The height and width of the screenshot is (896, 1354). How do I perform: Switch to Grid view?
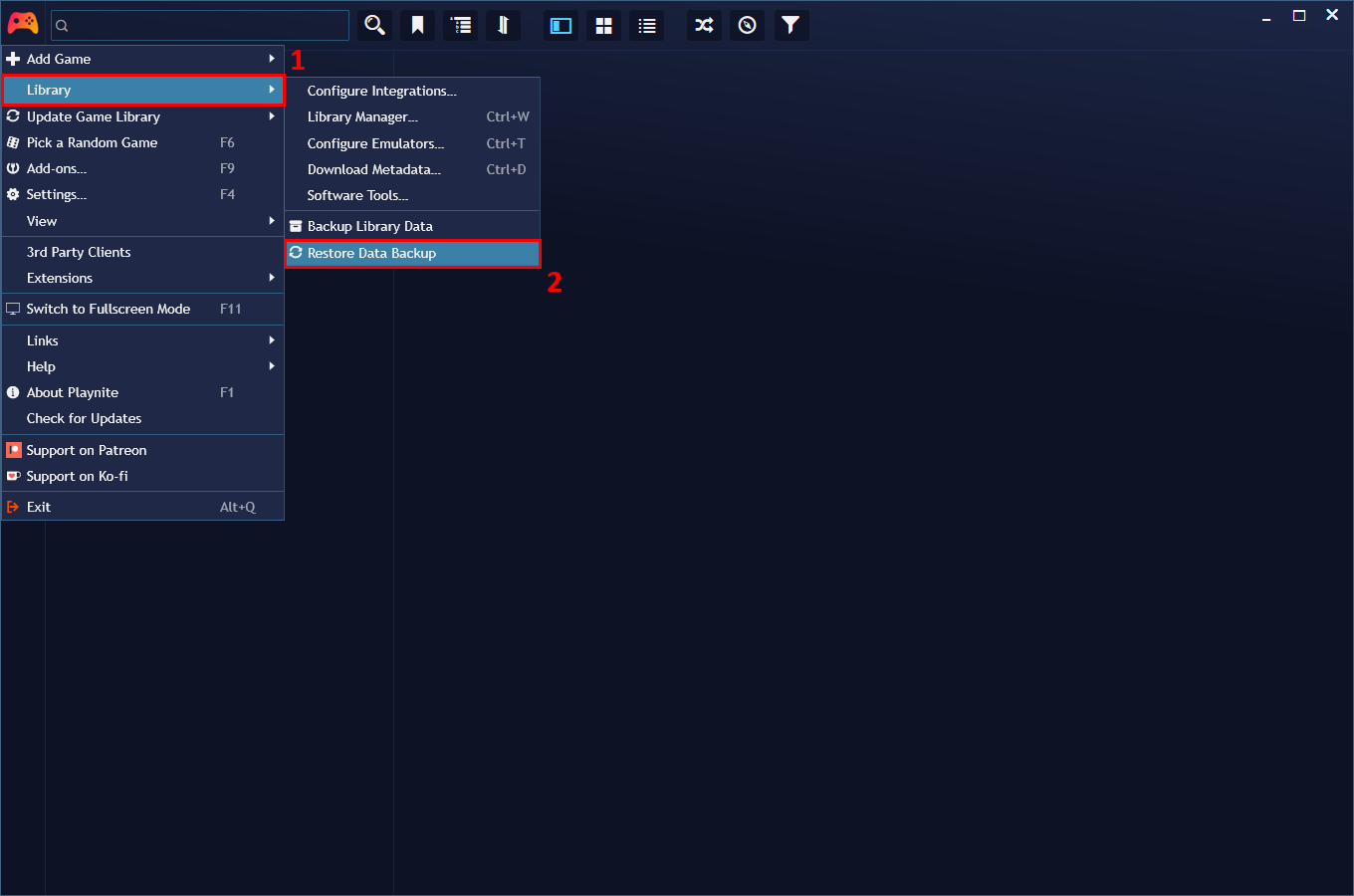[603, 25]
